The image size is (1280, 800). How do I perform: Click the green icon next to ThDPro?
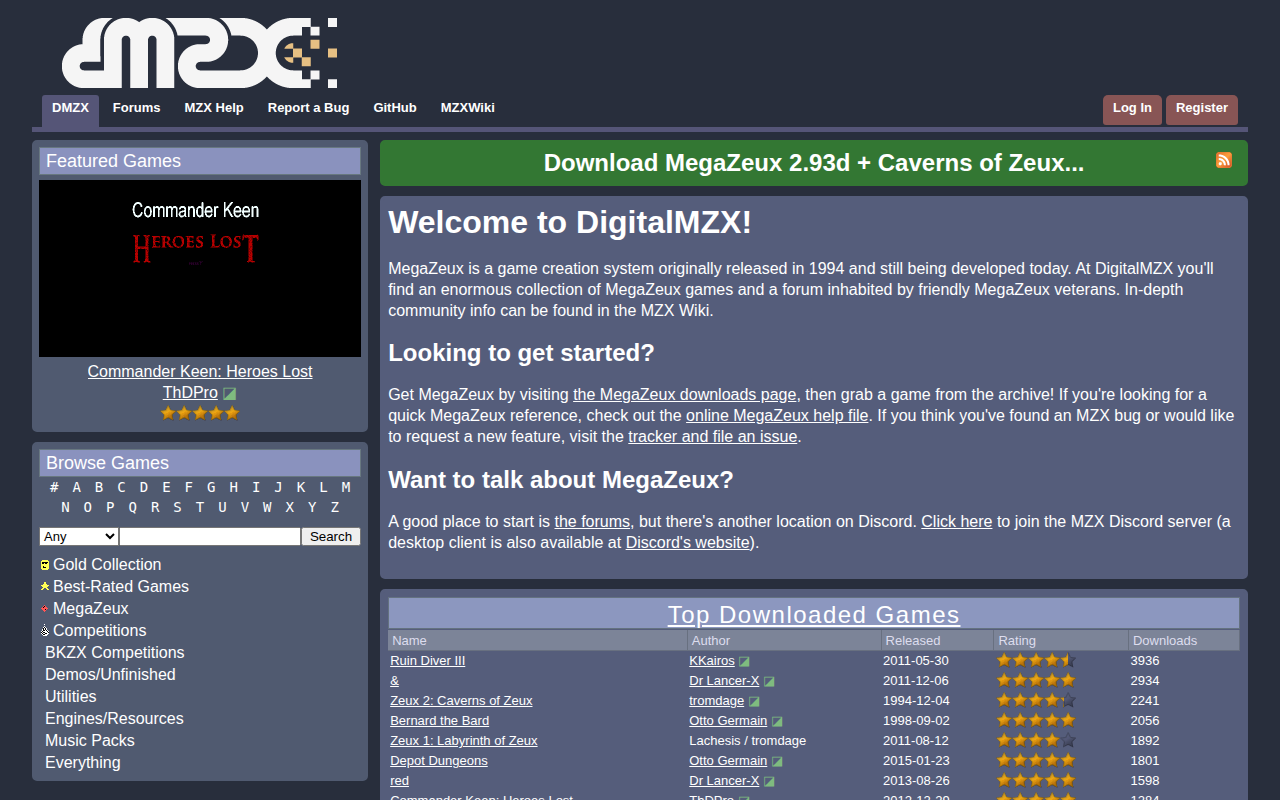pos(229,393)
